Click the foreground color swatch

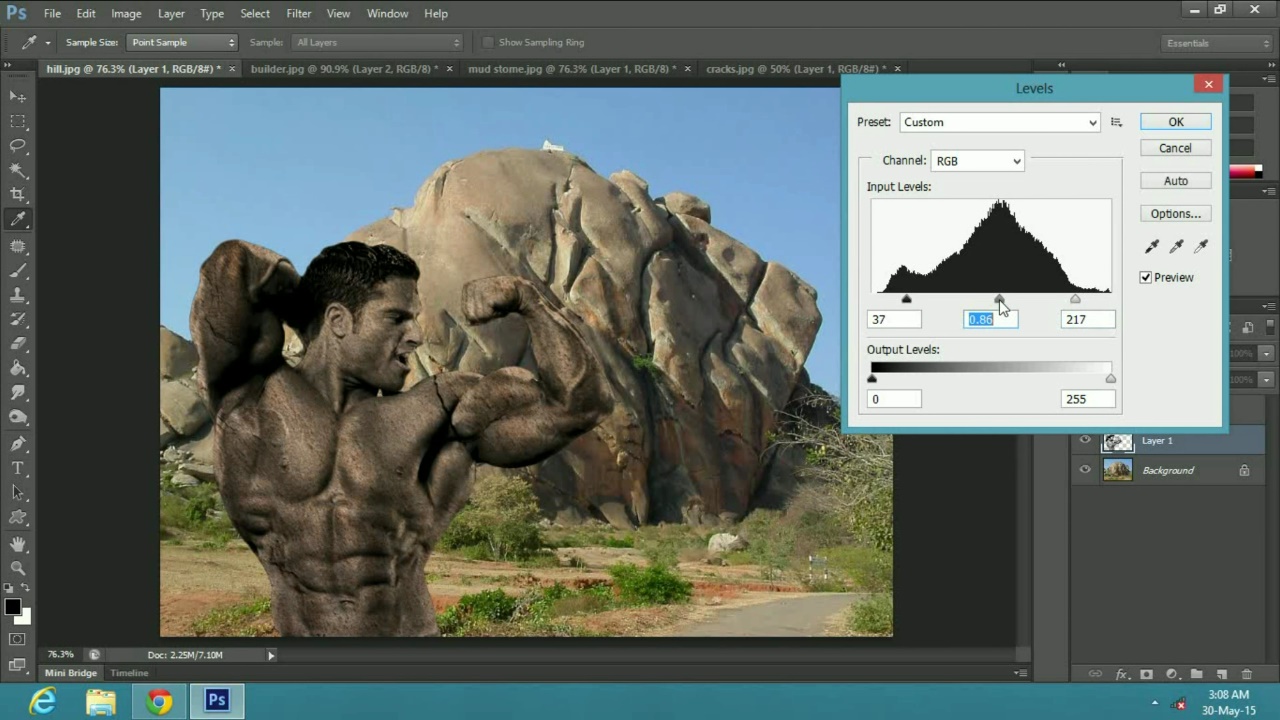pyautogui.click(x=13, y=607)
